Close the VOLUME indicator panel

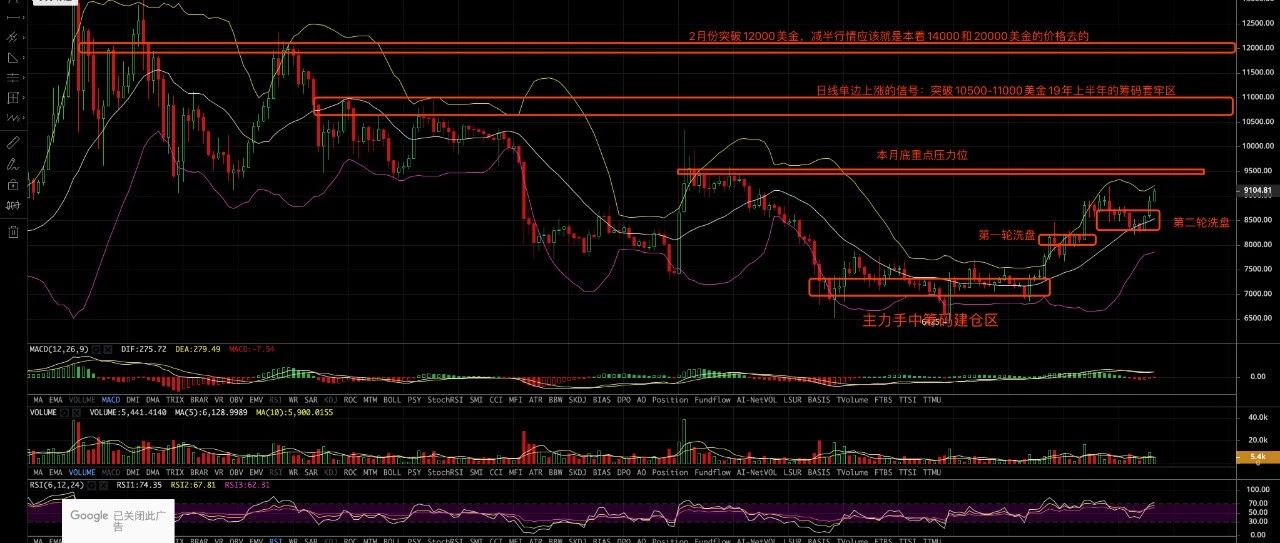76,412
